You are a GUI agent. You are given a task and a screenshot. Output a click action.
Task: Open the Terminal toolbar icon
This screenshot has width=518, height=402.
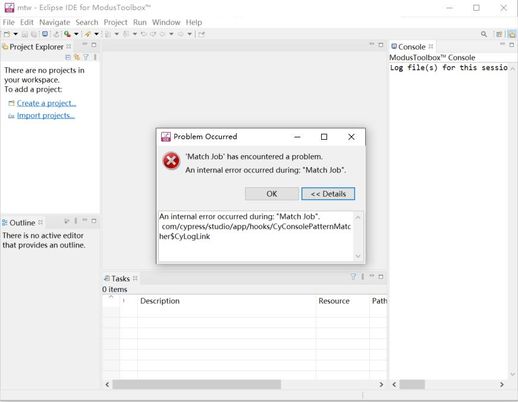coord(45,34)
